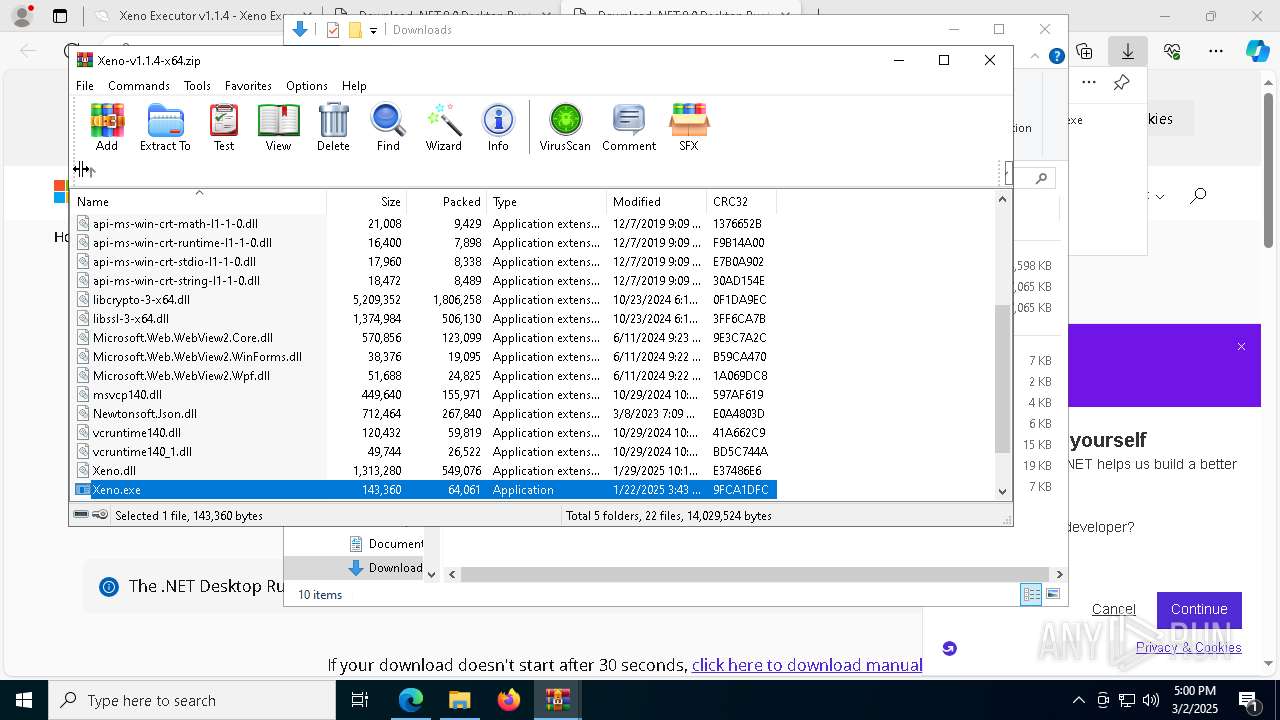Select api-ms-win-crt-stdio-l1-1-0.dll

424,262
